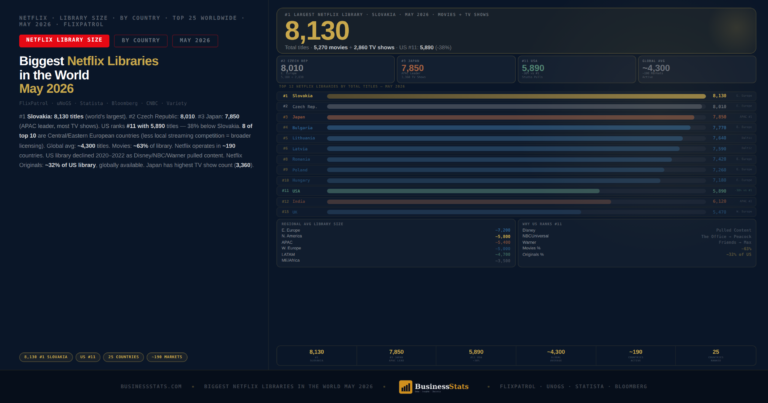Open the #11 USA 5,890 card
768x403 pixels.
point(576,69)
